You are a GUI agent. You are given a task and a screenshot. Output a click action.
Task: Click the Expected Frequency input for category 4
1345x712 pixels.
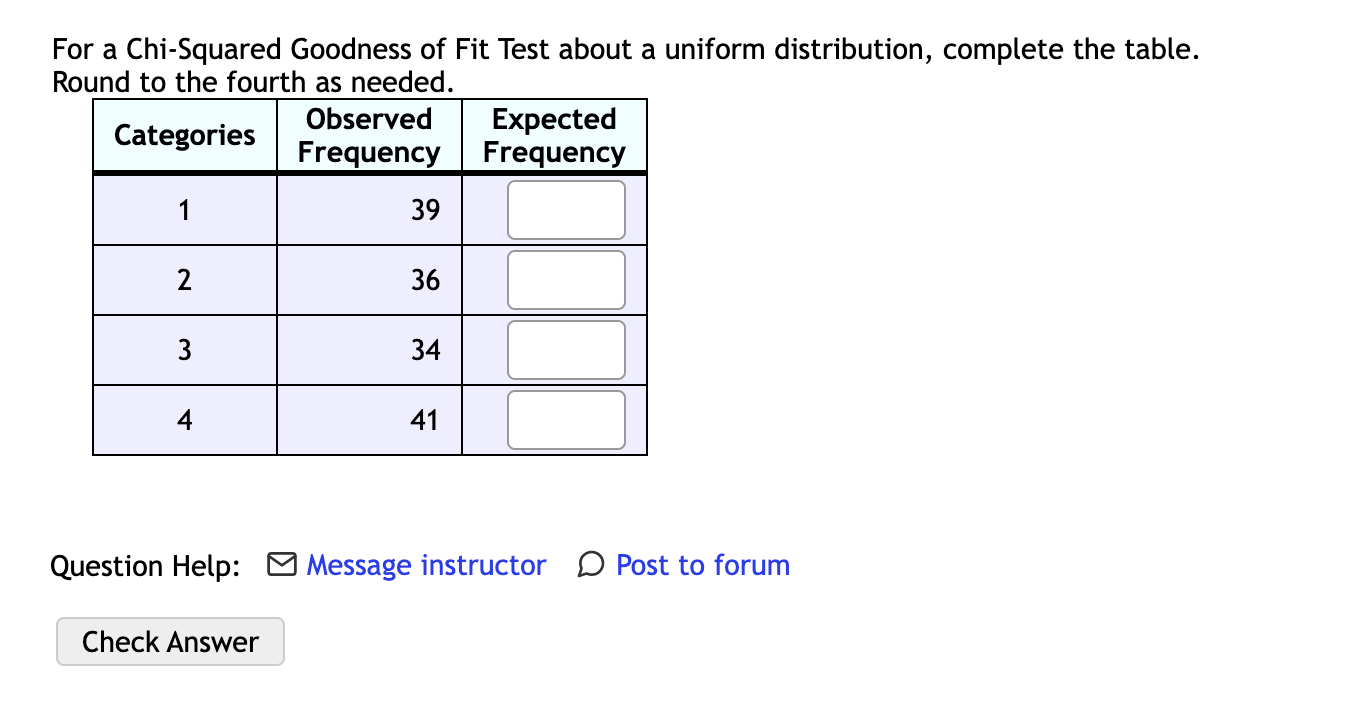(x=566, y=420)
